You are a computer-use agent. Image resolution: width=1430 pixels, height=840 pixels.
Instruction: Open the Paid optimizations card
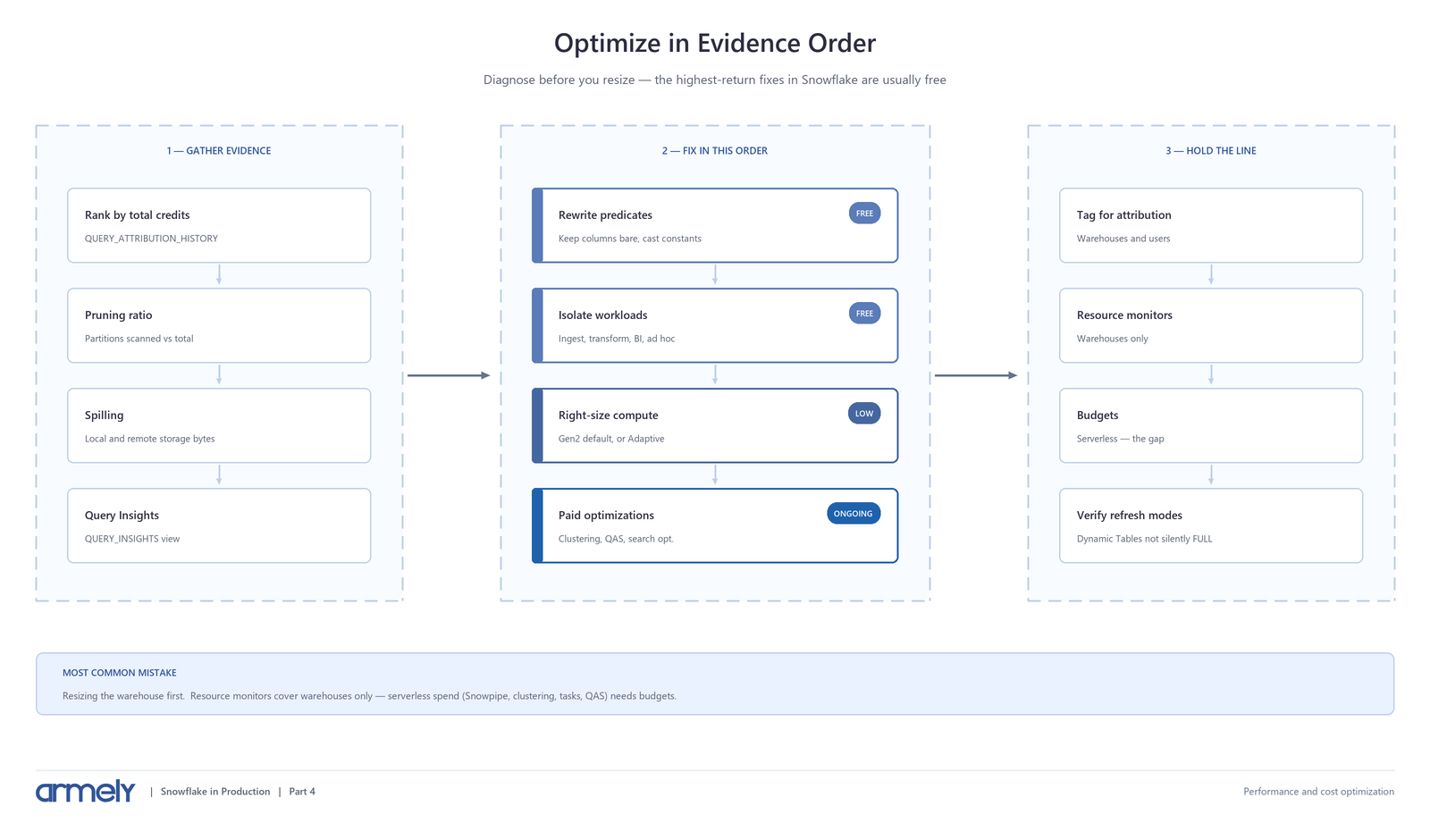click(715, 525)
